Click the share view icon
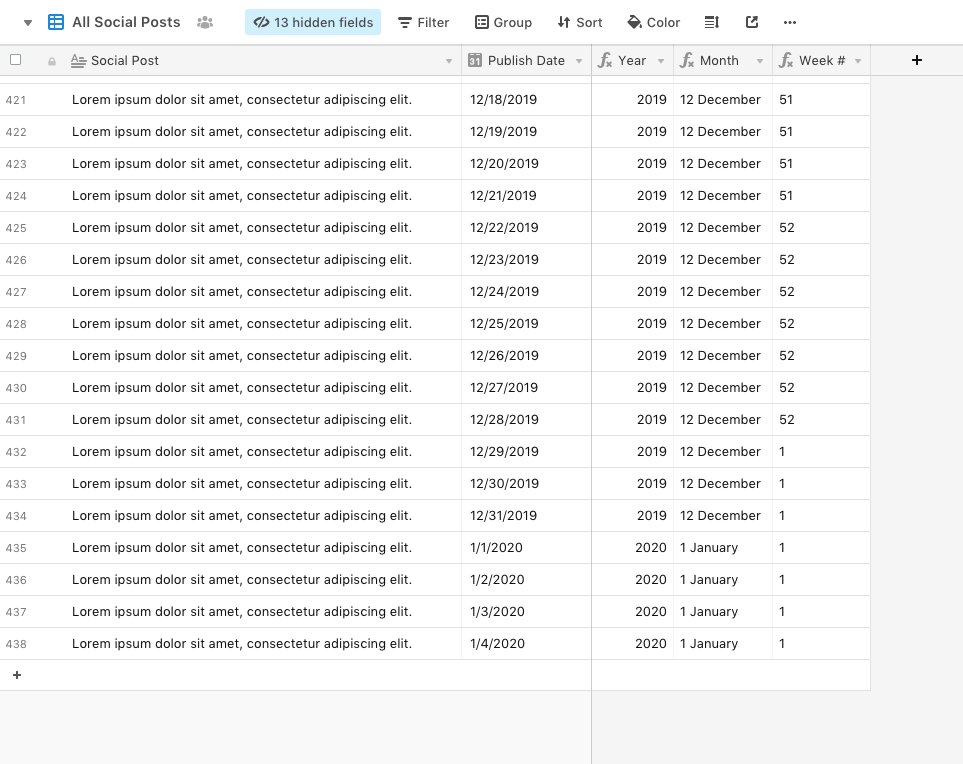 pyautogui.click(x=752, y=22)
